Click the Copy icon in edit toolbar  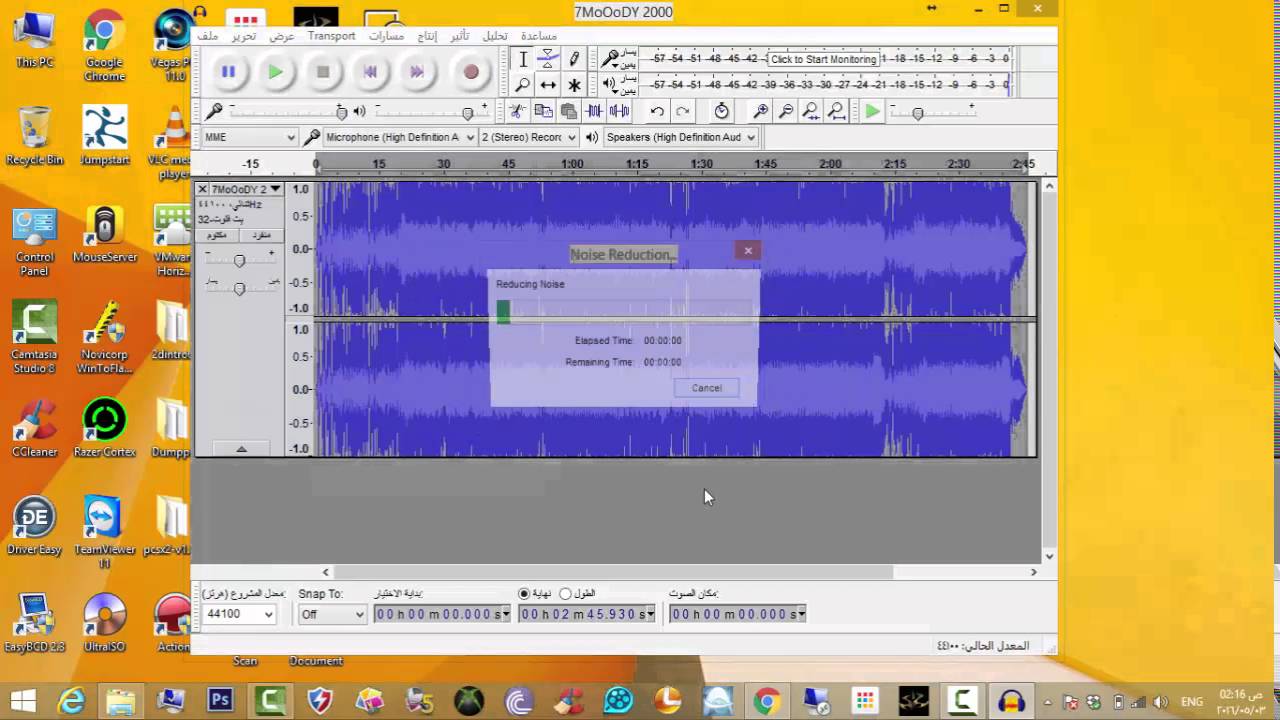pos(543,112)
